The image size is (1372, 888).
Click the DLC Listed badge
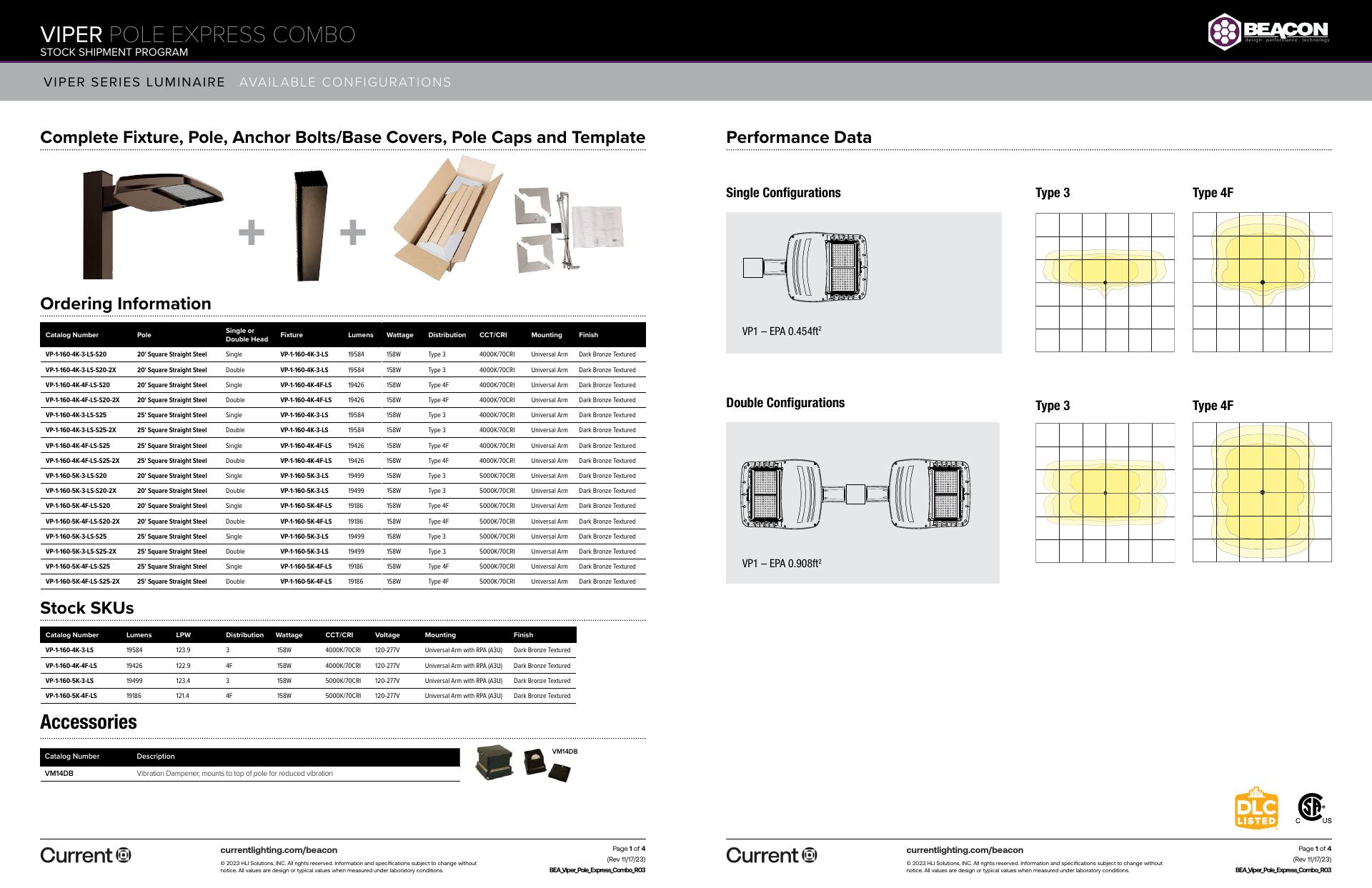(x=1256, y=808)
